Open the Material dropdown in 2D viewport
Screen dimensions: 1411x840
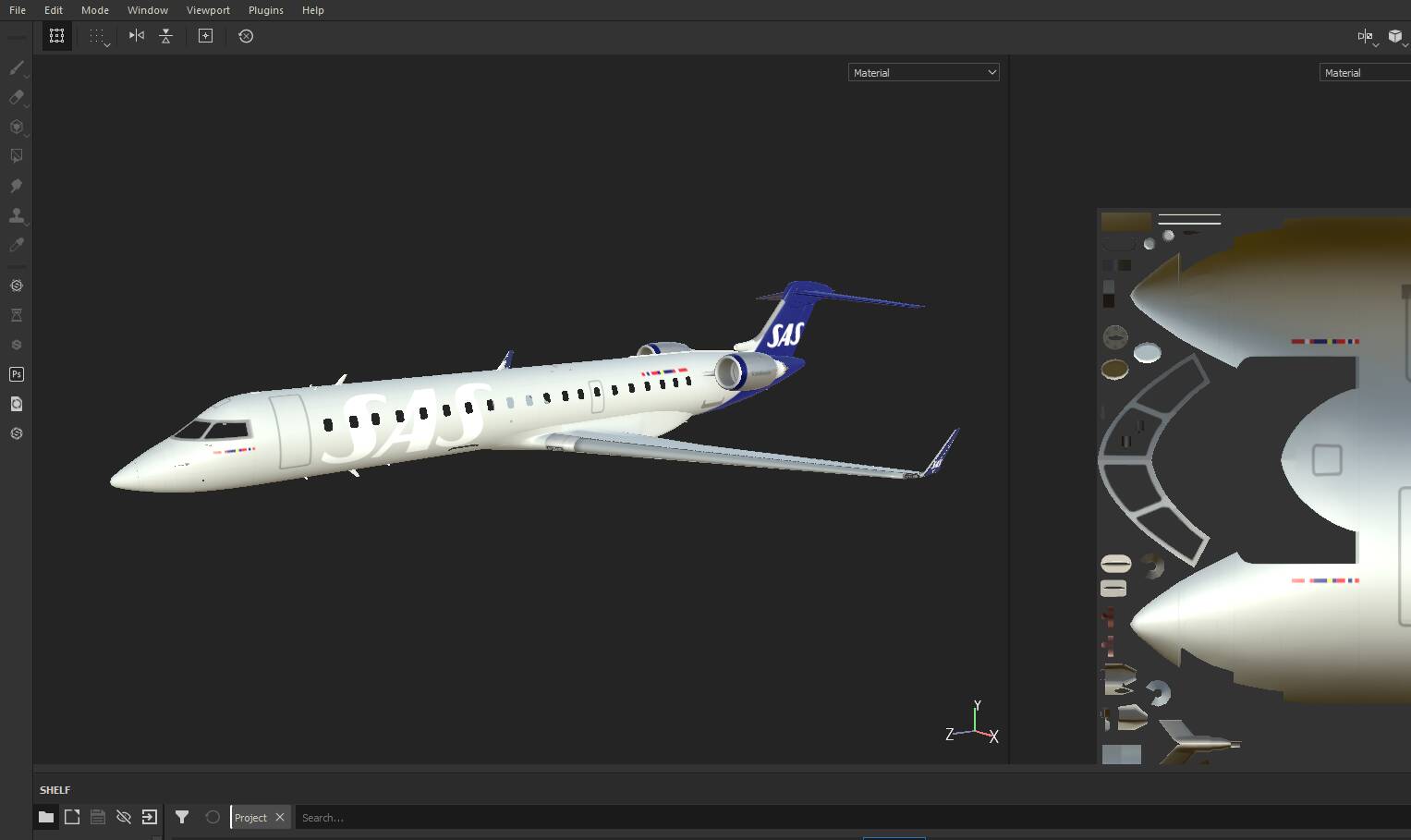pyautogui.click(x=1365, y=72)
